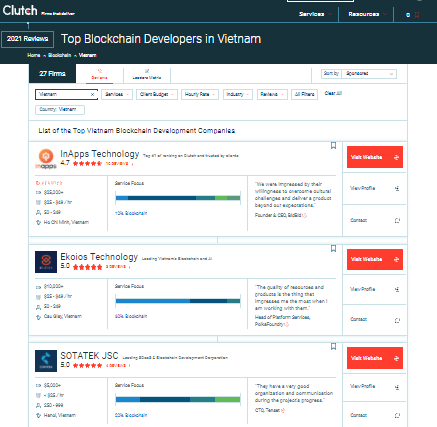The height and width of the screenshot is (427, 437).
Task: Click the Clear All link
Action: (333, 93)
